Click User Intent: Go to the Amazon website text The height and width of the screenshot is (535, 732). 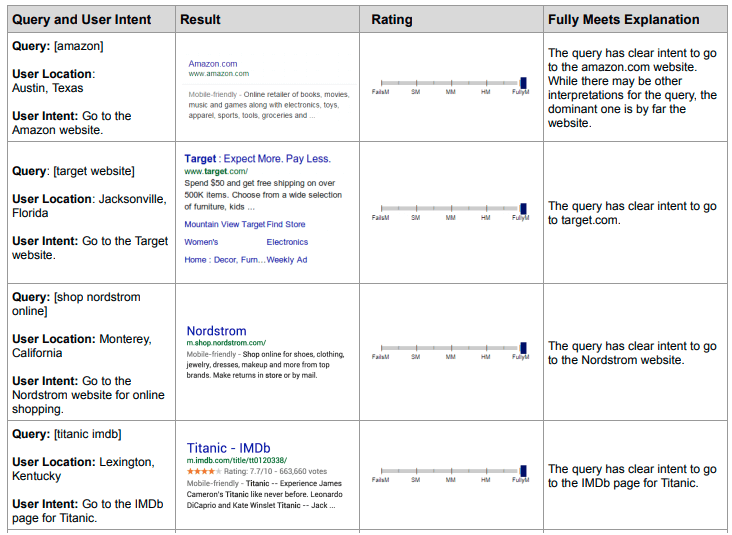coord(72,123)
